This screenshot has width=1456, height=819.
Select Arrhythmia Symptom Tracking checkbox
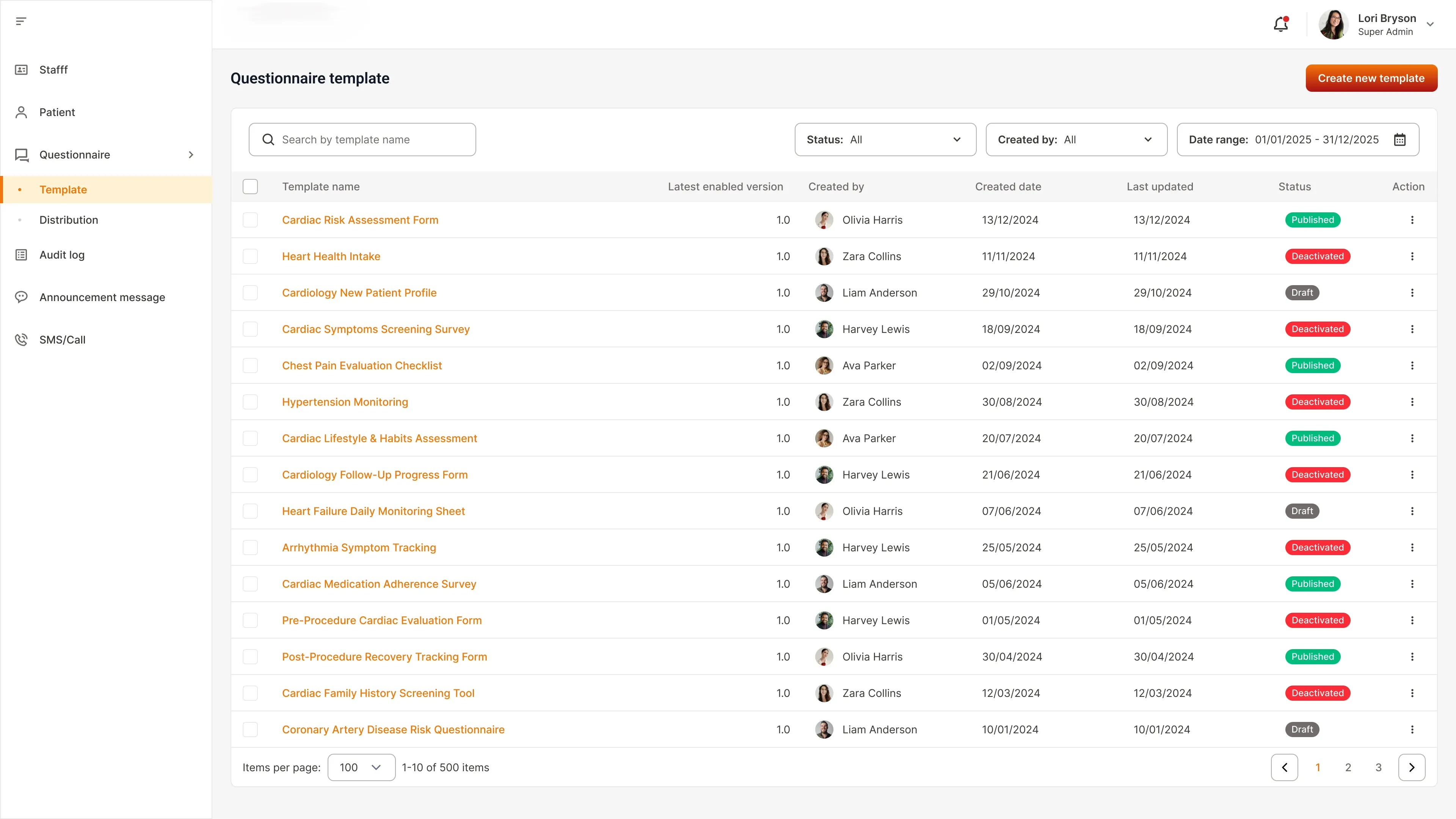[x=250, y=548]
